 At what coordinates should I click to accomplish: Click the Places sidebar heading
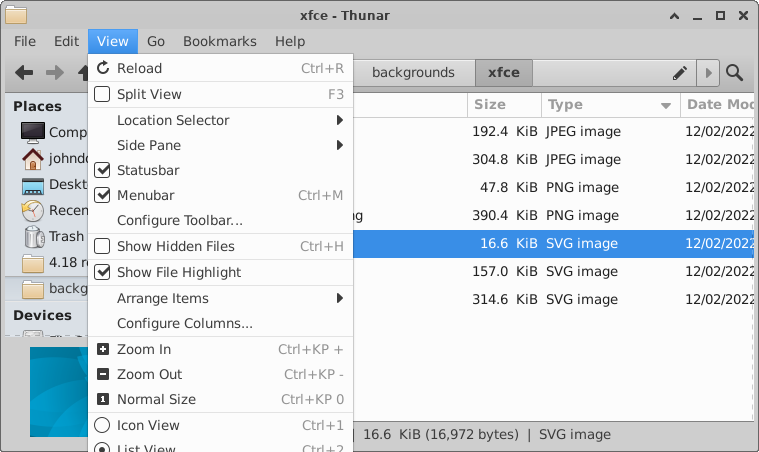(37, 106)
